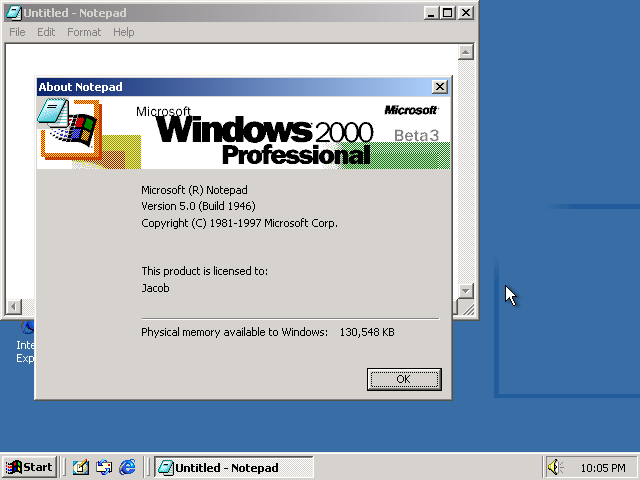Click 'Microsoft (R) Notepad' text line
This screenshot has height=480, width=640.
pos(194,190)
